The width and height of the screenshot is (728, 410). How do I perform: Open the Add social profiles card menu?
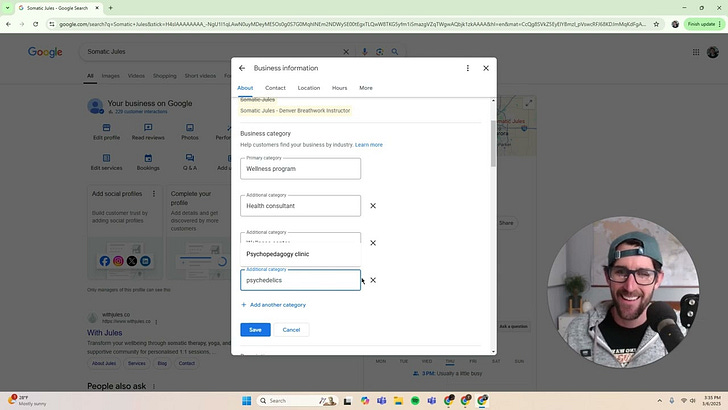pos(154,194)
